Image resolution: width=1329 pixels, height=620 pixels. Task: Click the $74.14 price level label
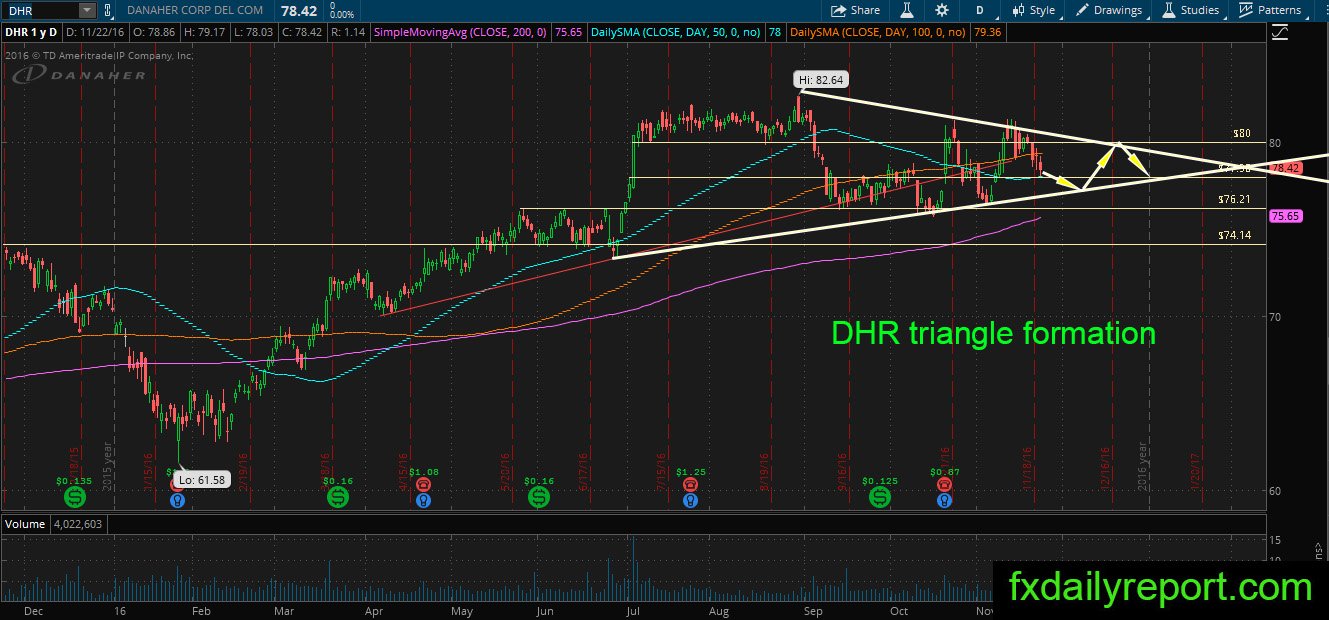1235,235
